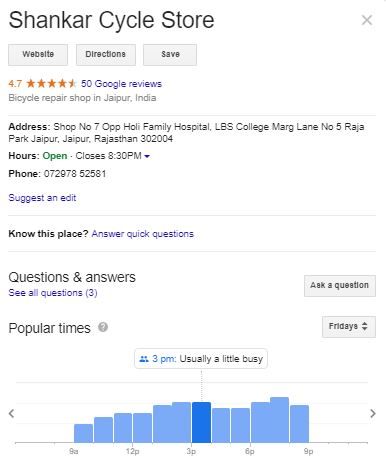
Task: Open the Popular times help icon
Action: point(103,327)
